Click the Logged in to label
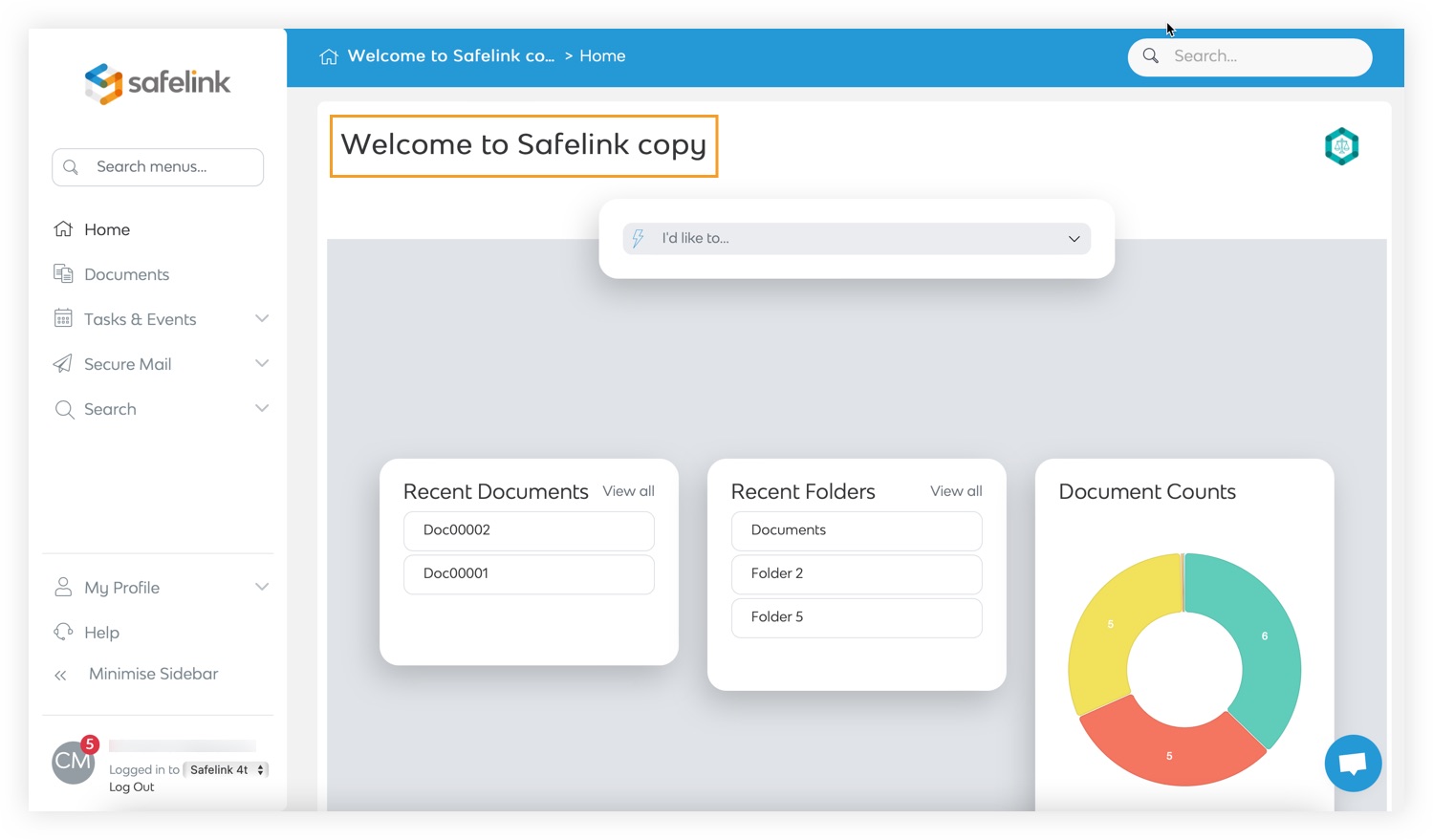 click(x=143, y=770)
